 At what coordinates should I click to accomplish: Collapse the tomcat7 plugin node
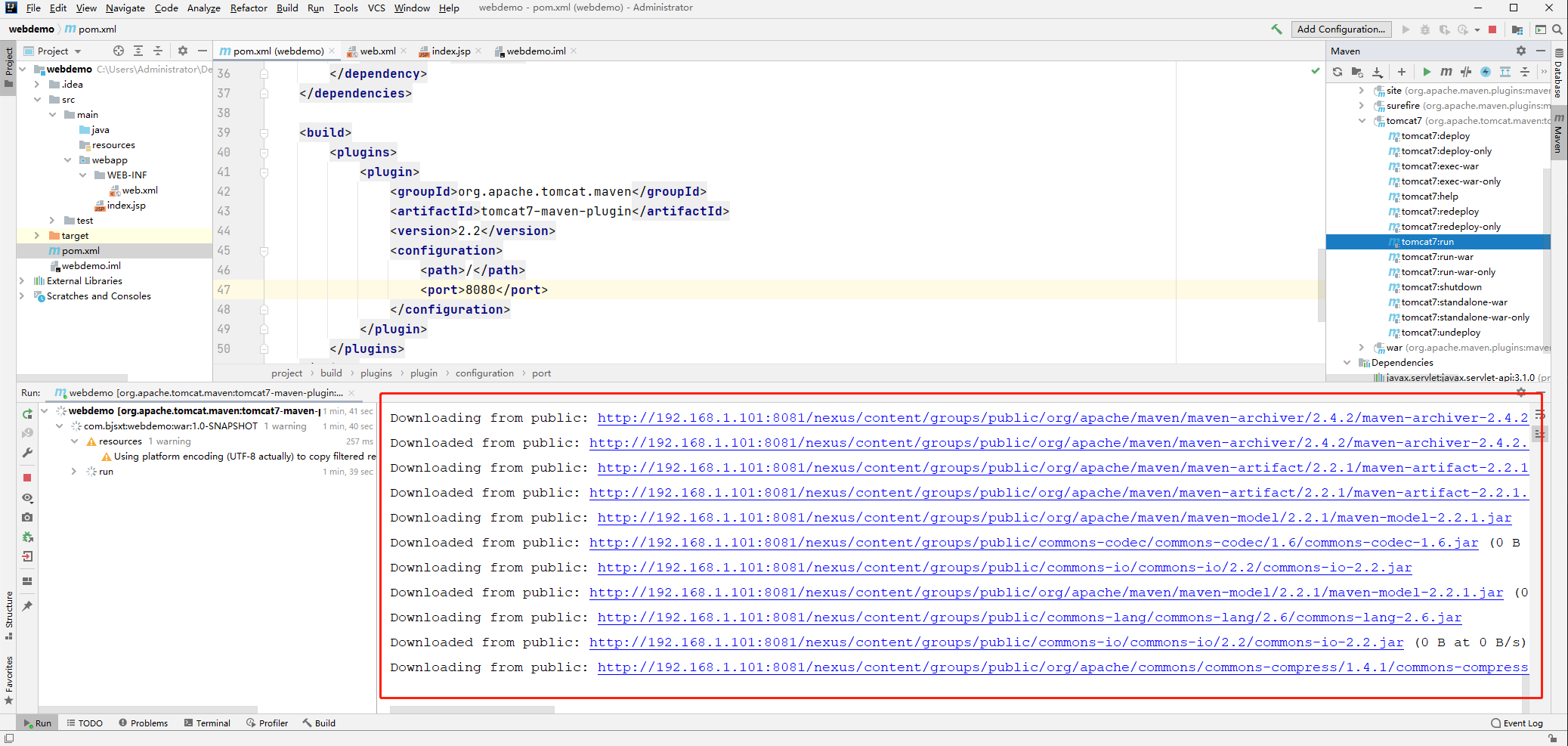(x=1362, y=121)
